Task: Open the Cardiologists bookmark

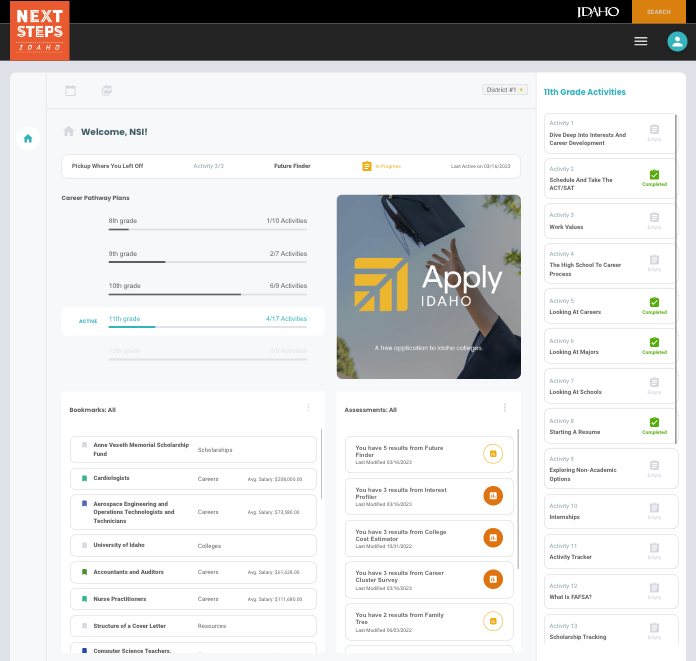Action: [193, 479]
